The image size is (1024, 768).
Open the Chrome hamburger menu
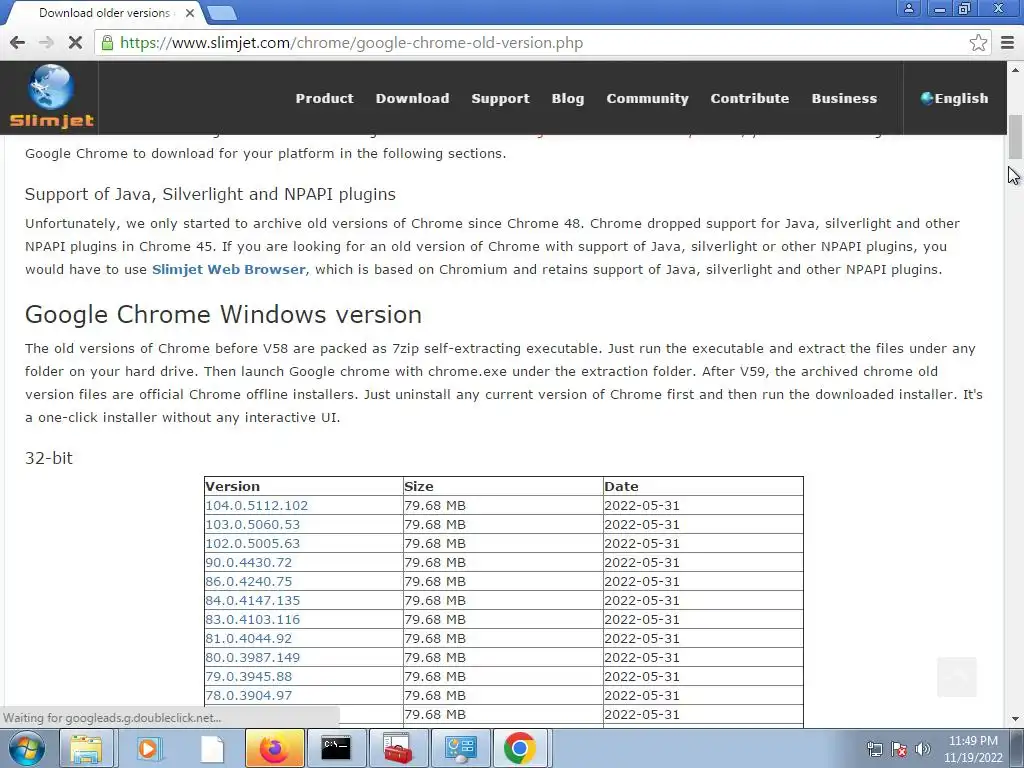(x=1007, y=43)
